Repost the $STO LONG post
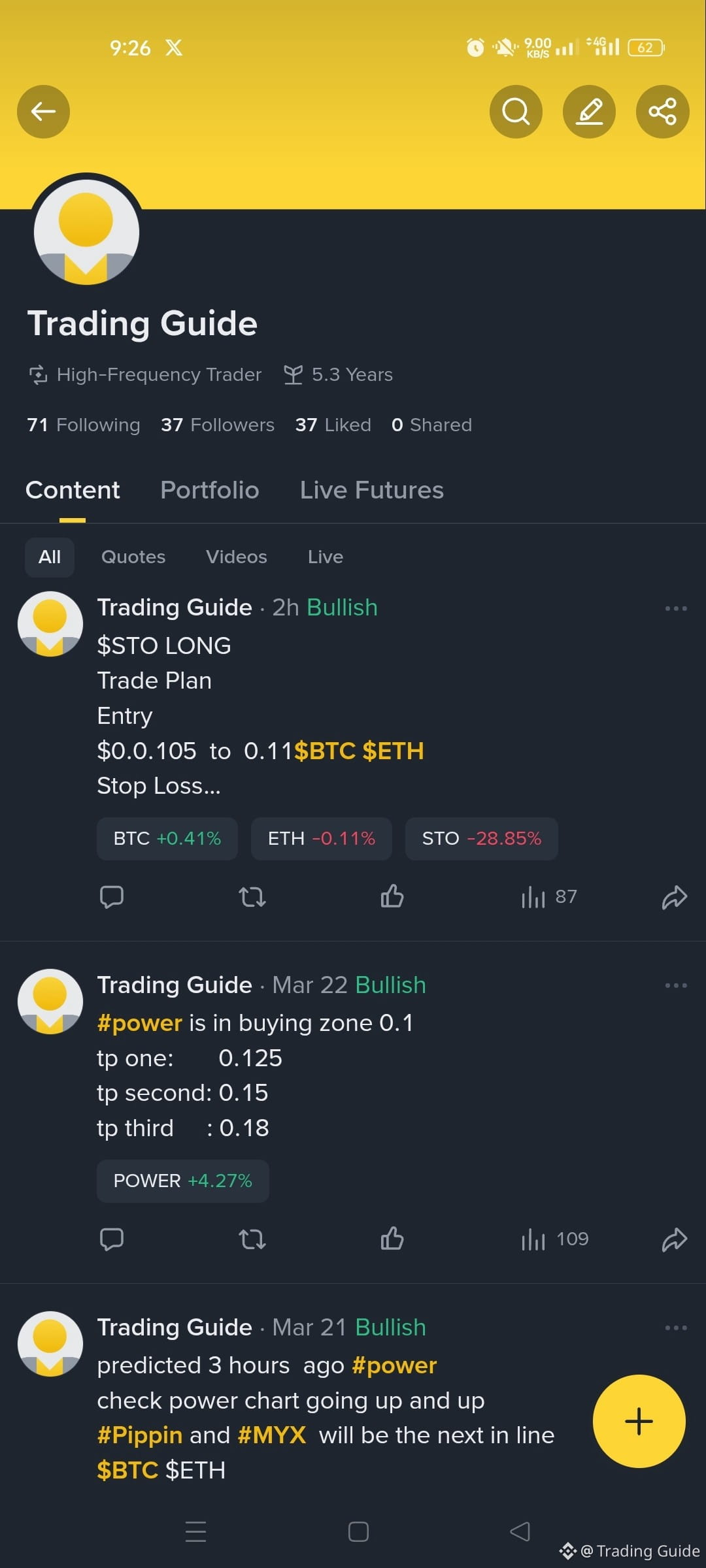The width and height of the screenshot is (706, 1568). pos(252,897)
